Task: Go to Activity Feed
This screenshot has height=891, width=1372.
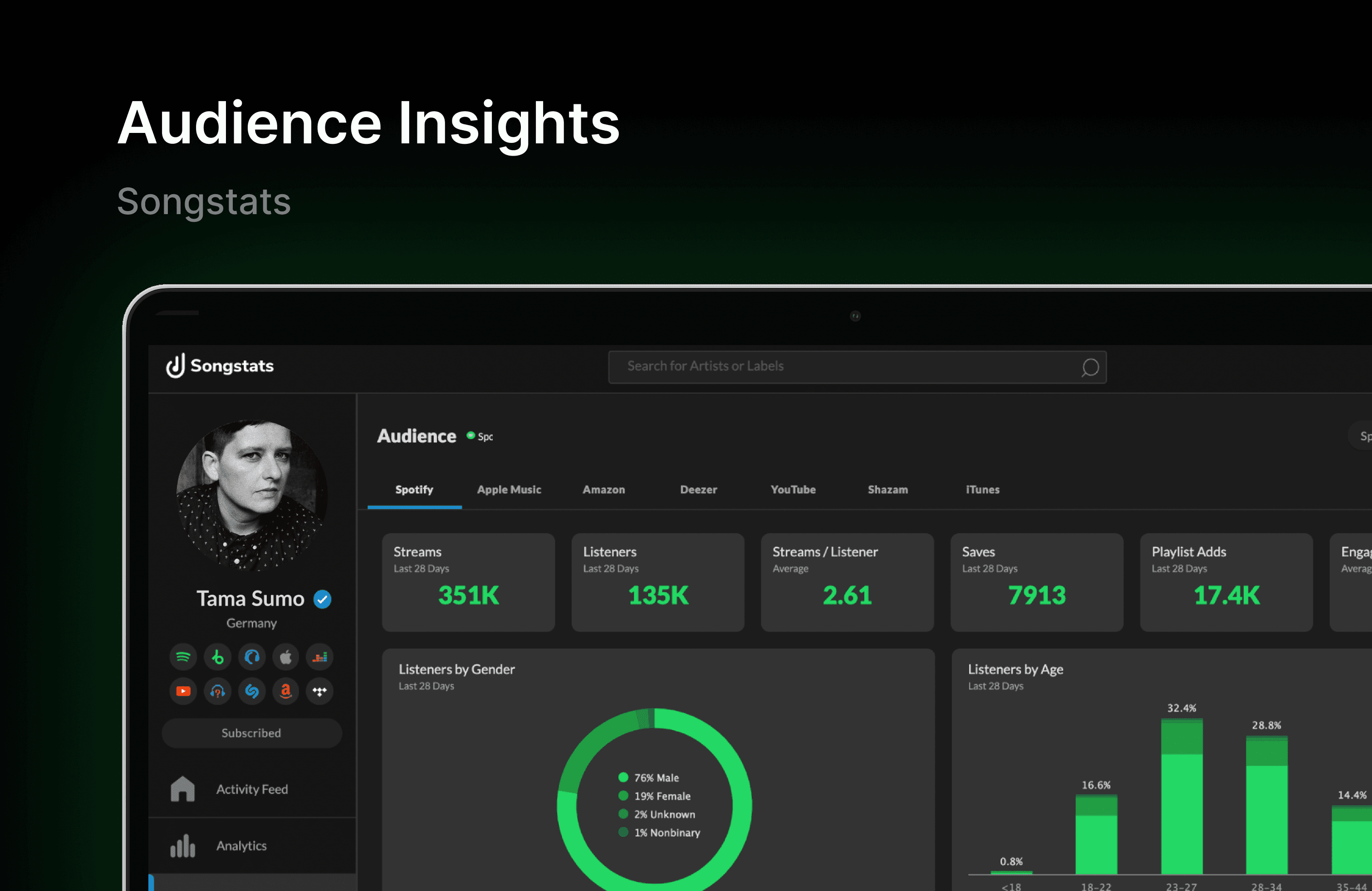Action: pos(252,789)
